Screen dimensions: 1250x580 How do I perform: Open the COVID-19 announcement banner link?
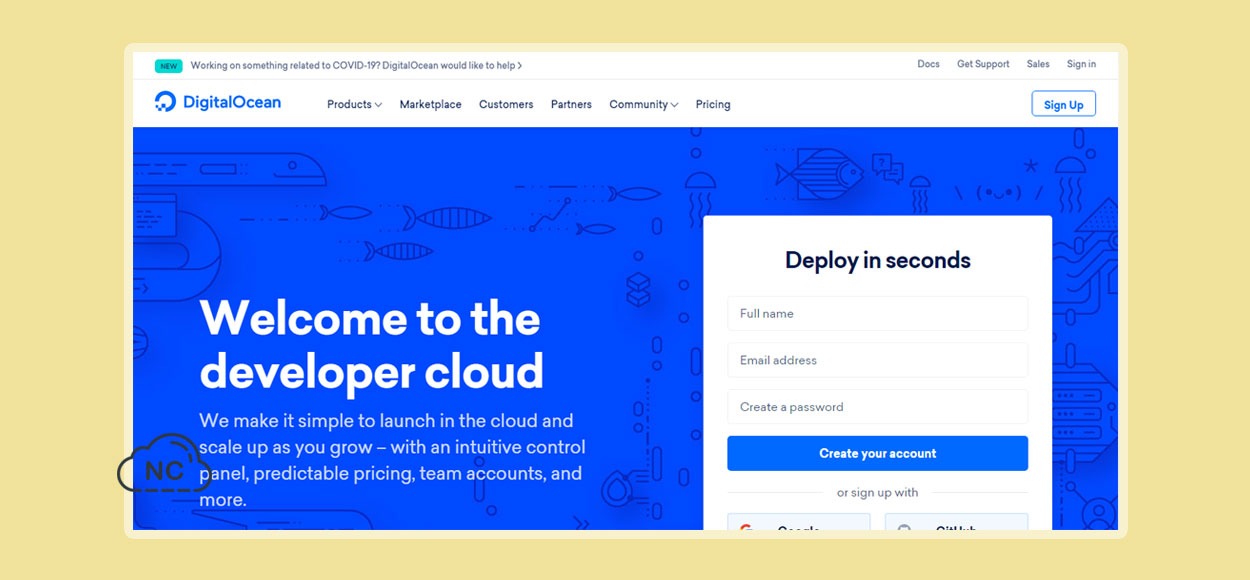[356, 66]
